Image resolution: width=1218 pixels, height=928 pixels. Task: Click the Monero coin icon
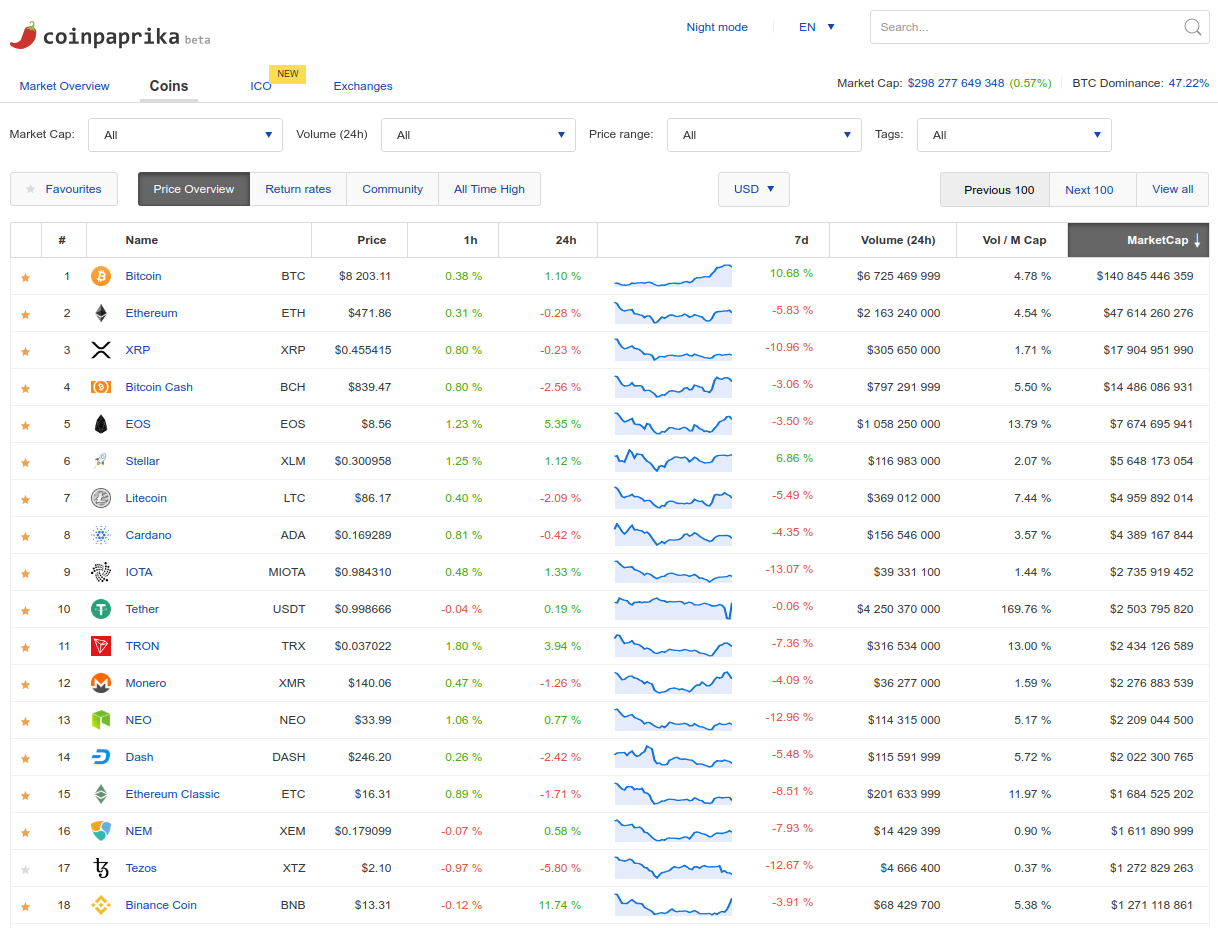100,683
